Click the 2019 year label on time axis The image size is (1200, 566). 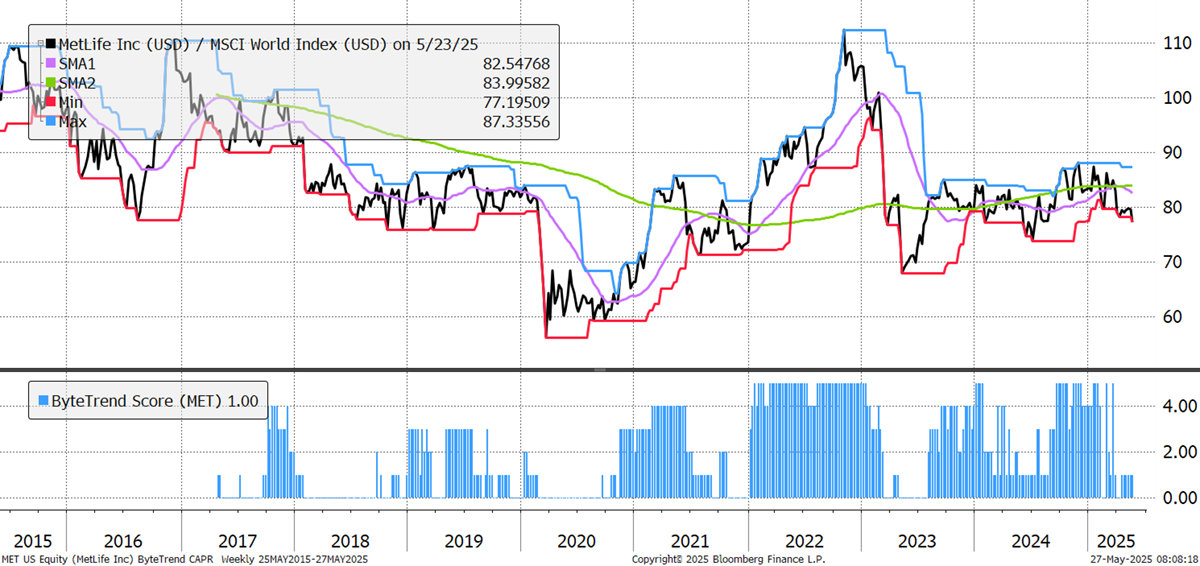464,541
